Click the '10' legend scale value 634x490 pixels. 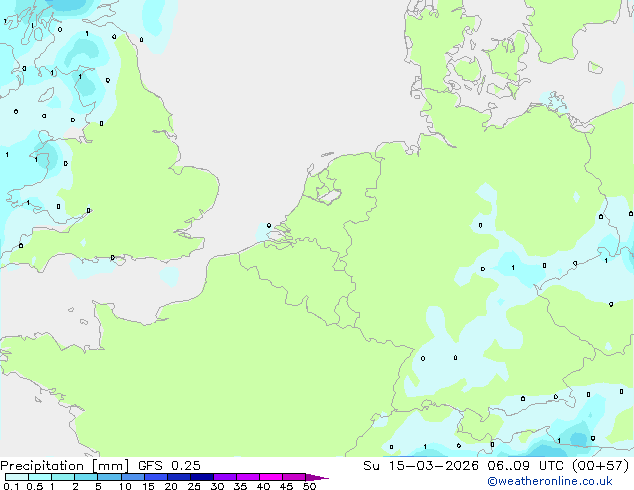click(125, 486)
